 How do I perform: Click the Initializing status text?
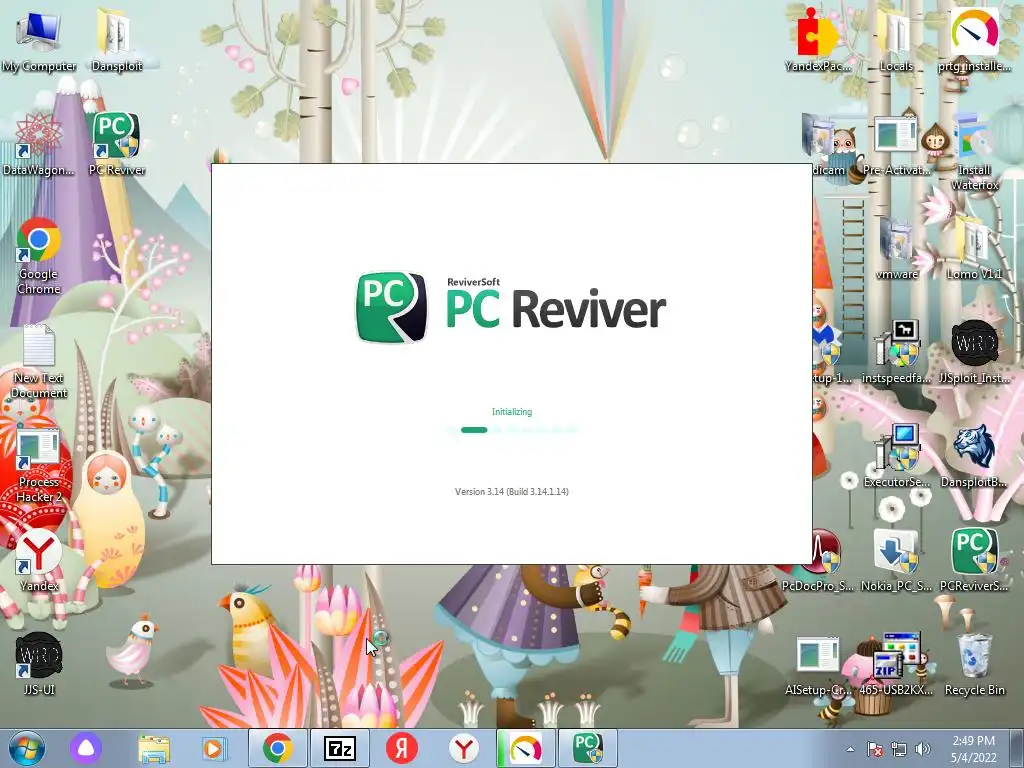coord(511,411)
